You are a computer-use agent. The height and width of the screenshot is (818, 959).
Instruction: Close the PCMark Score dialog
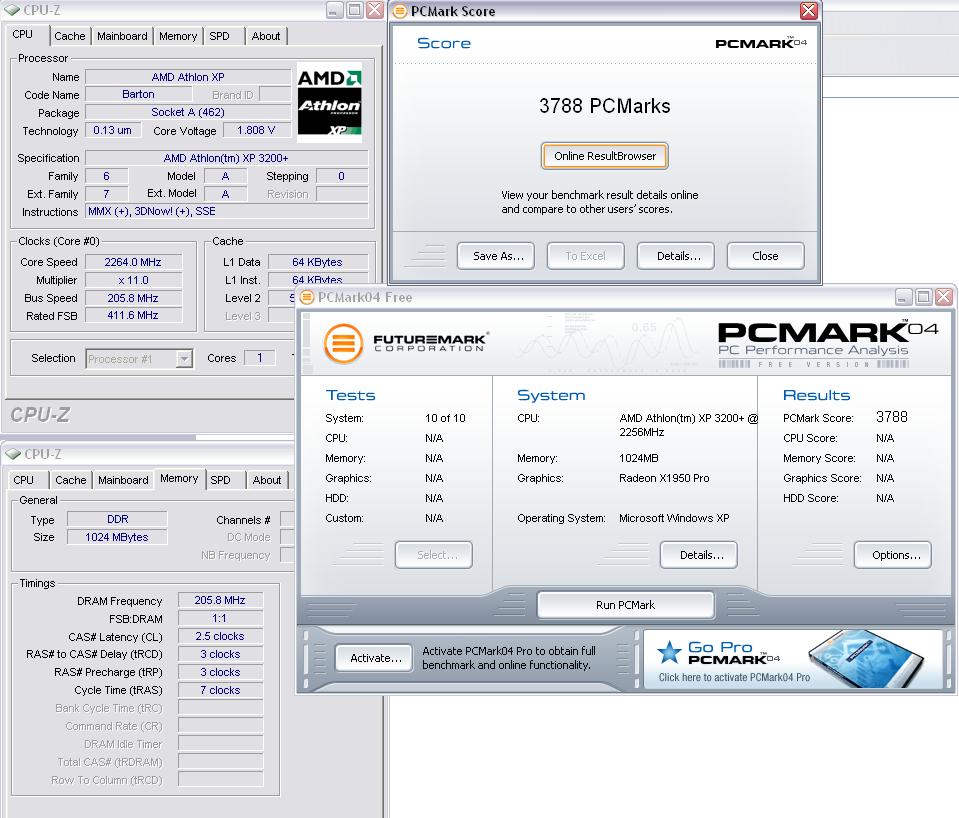click(x=809, y=10)
